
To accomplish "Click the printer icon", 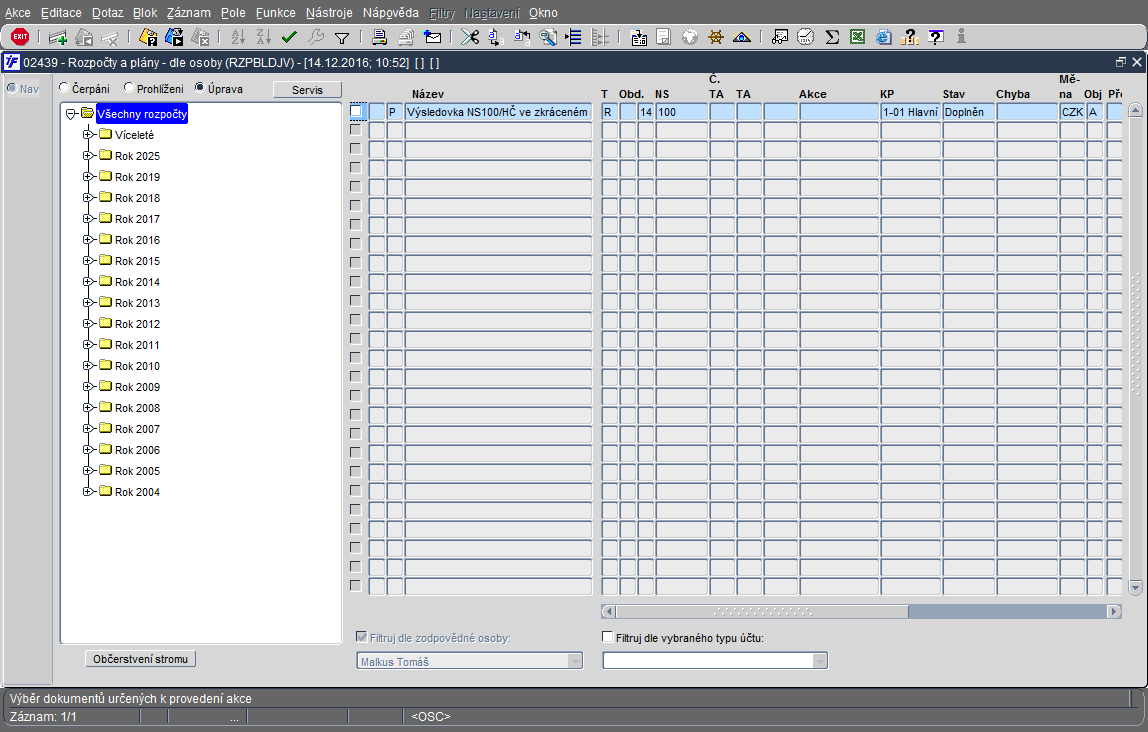I will pos(379,37).
